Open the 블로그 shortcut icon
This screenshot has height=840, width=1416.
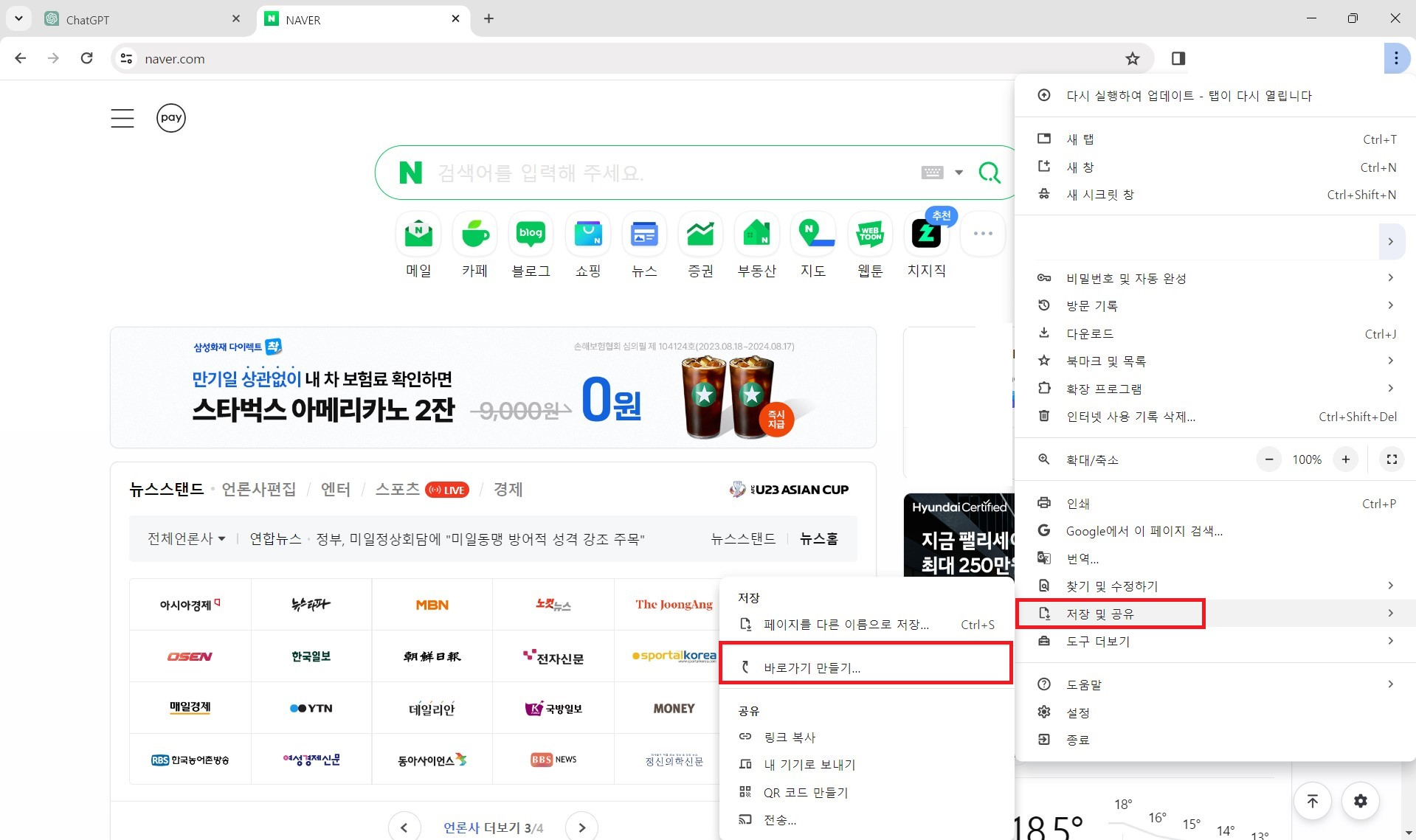(531, 234)
